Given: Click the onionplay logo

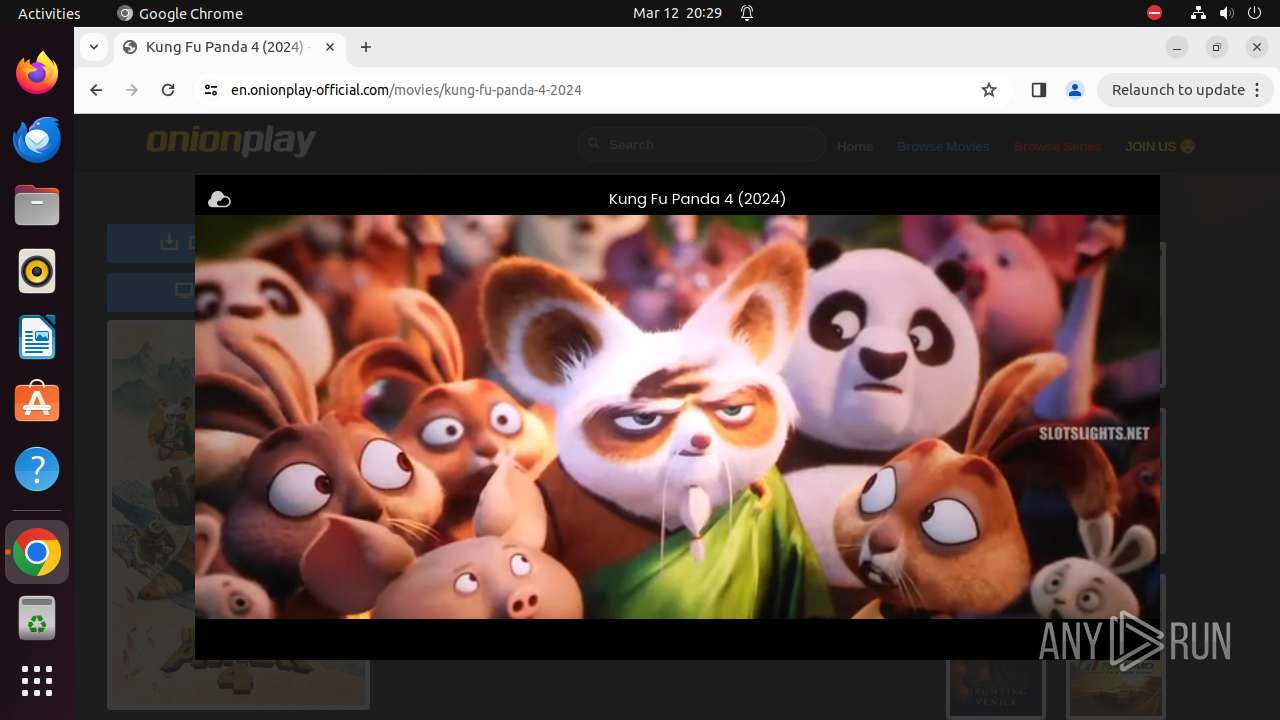Looking at the screenshot, I should (x=231, y=142).
